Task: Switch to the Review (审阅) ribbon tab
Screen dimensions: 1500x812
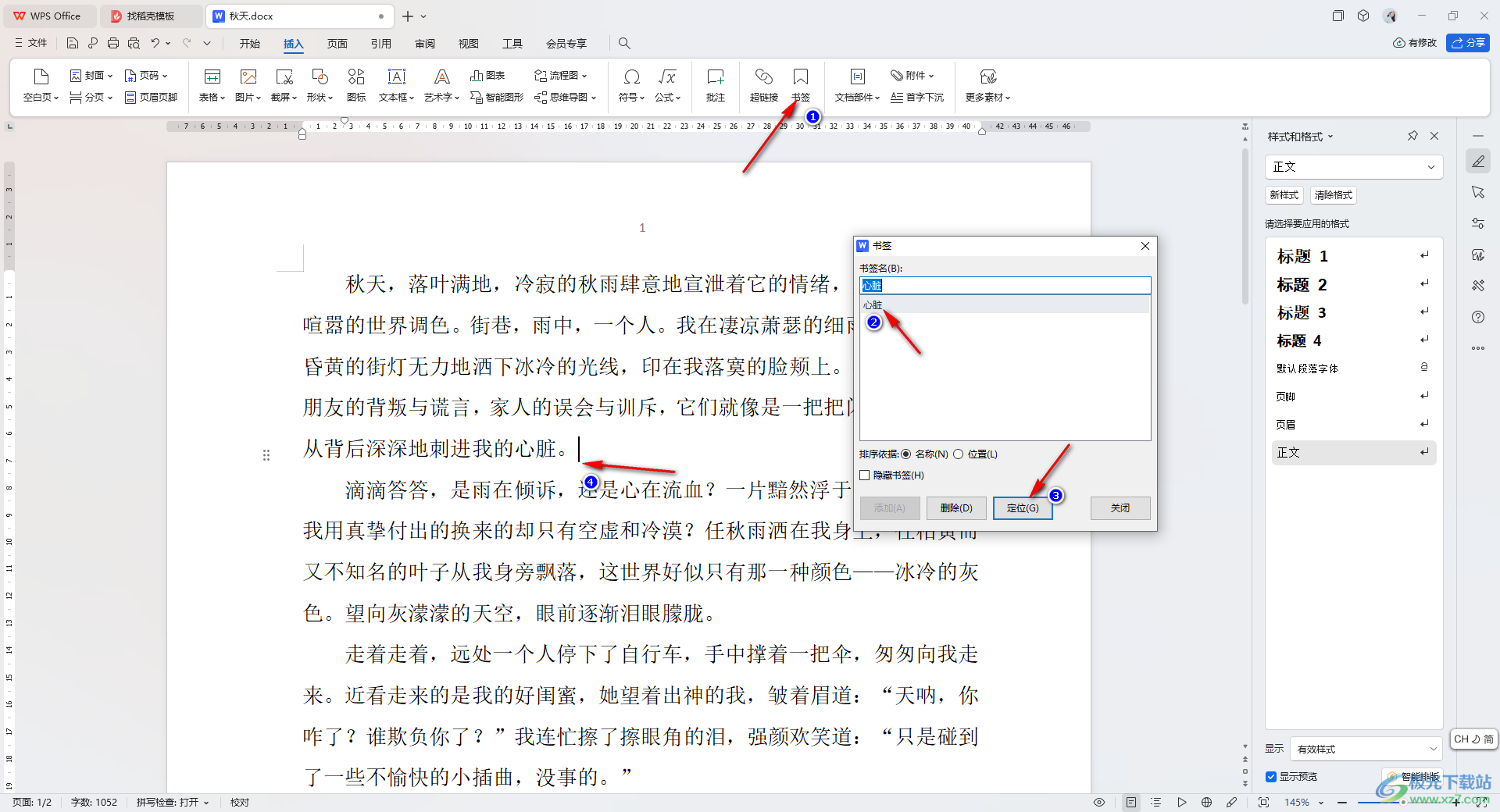Action: (424, 44)
